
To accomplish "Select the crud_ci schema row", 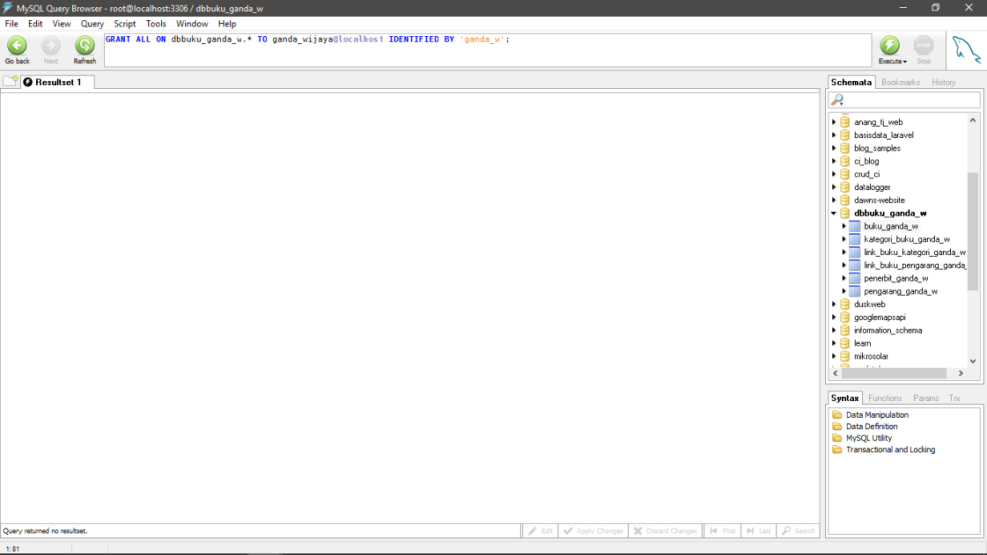I will 867,174.
